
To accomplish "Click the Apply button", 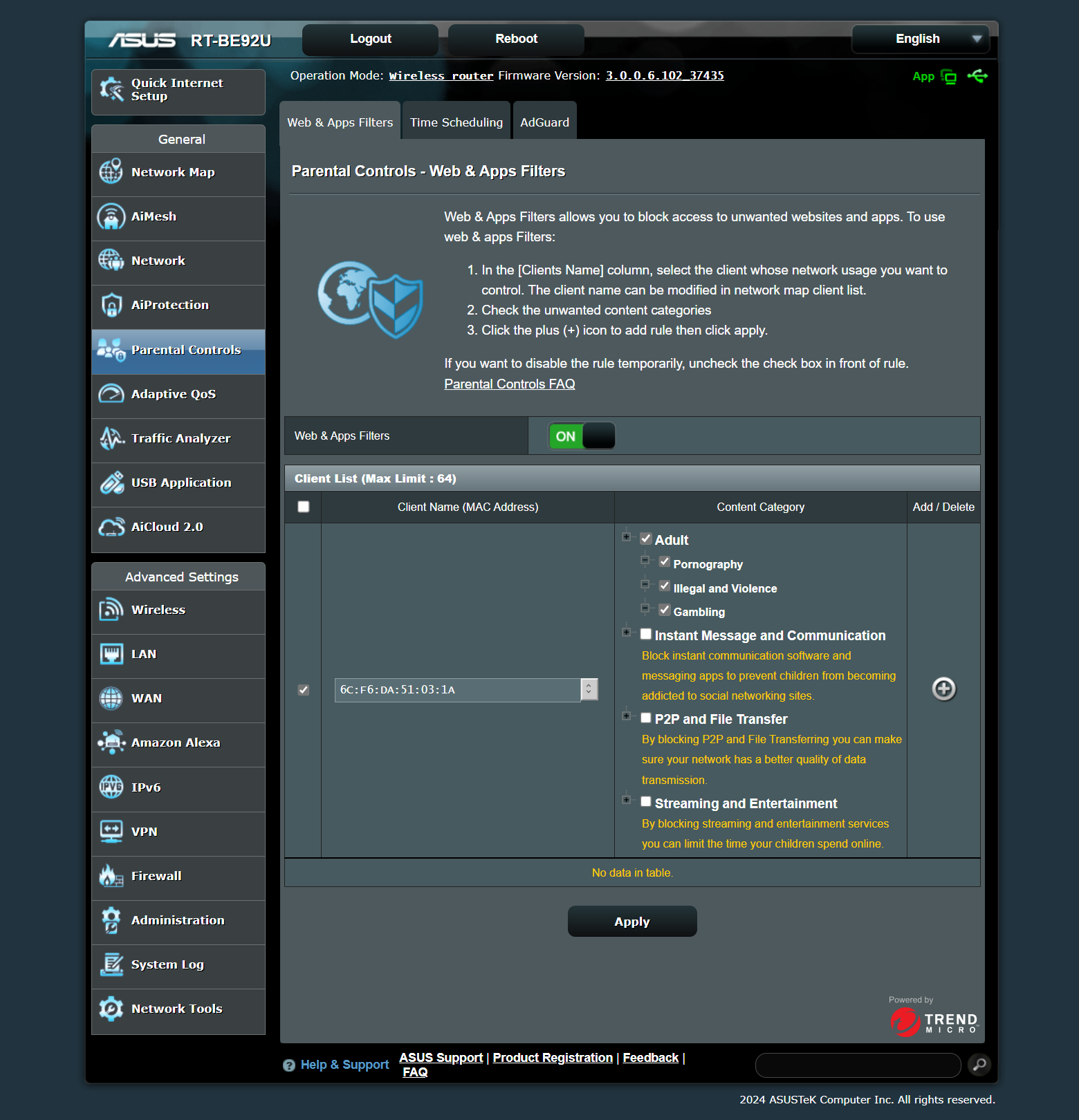I will 632,922.
